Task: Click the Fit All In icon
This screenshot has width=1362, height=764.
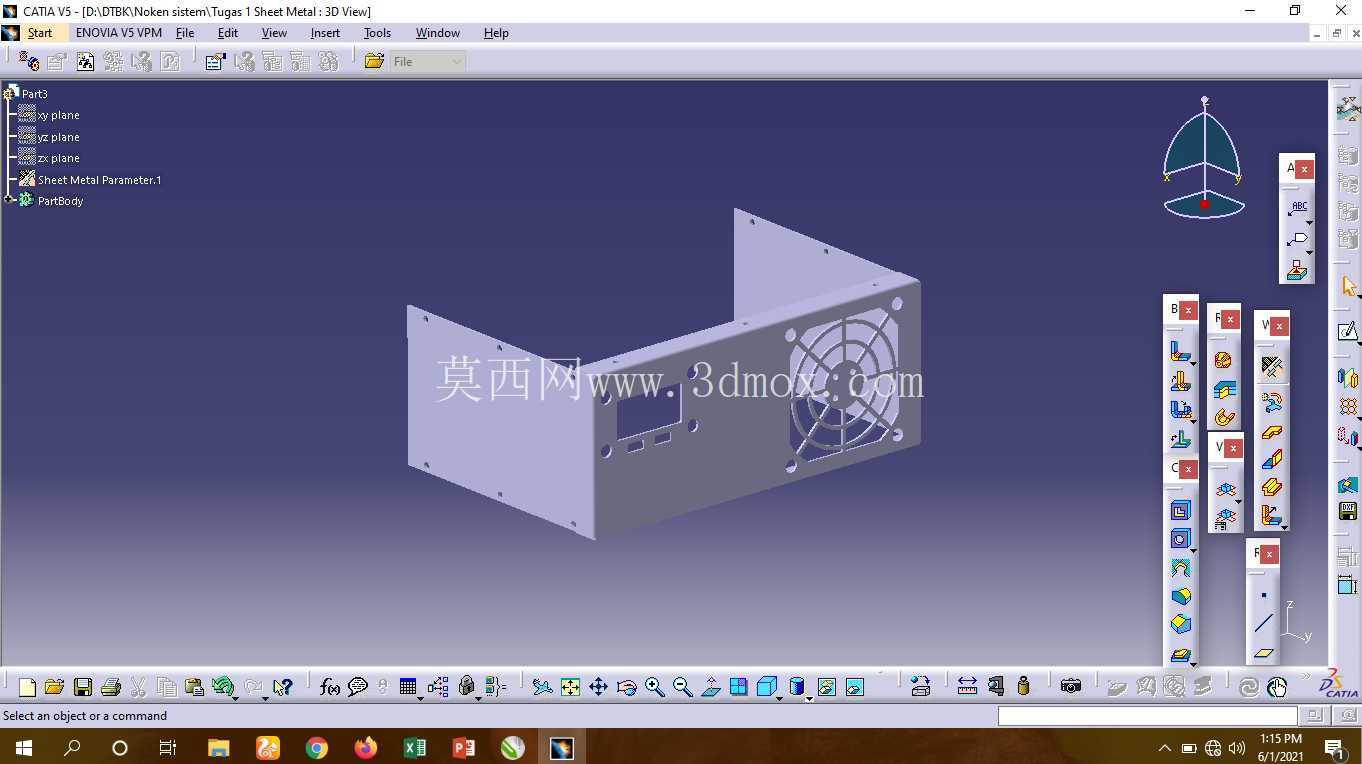Action: pos(570,687)
